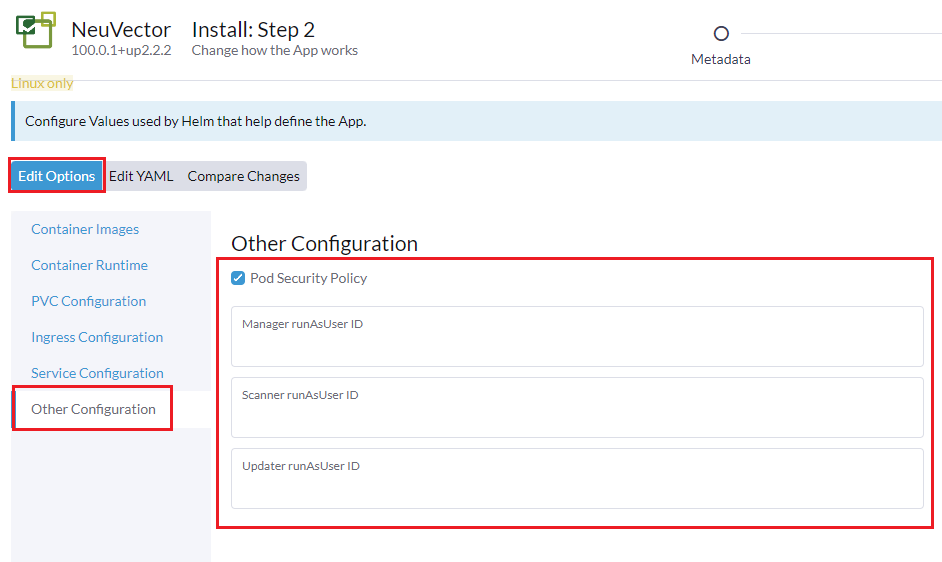The height and width of the screenshot is (562, 942).
Task: Switch to Edit YAML view
Action: coord(141,176)
